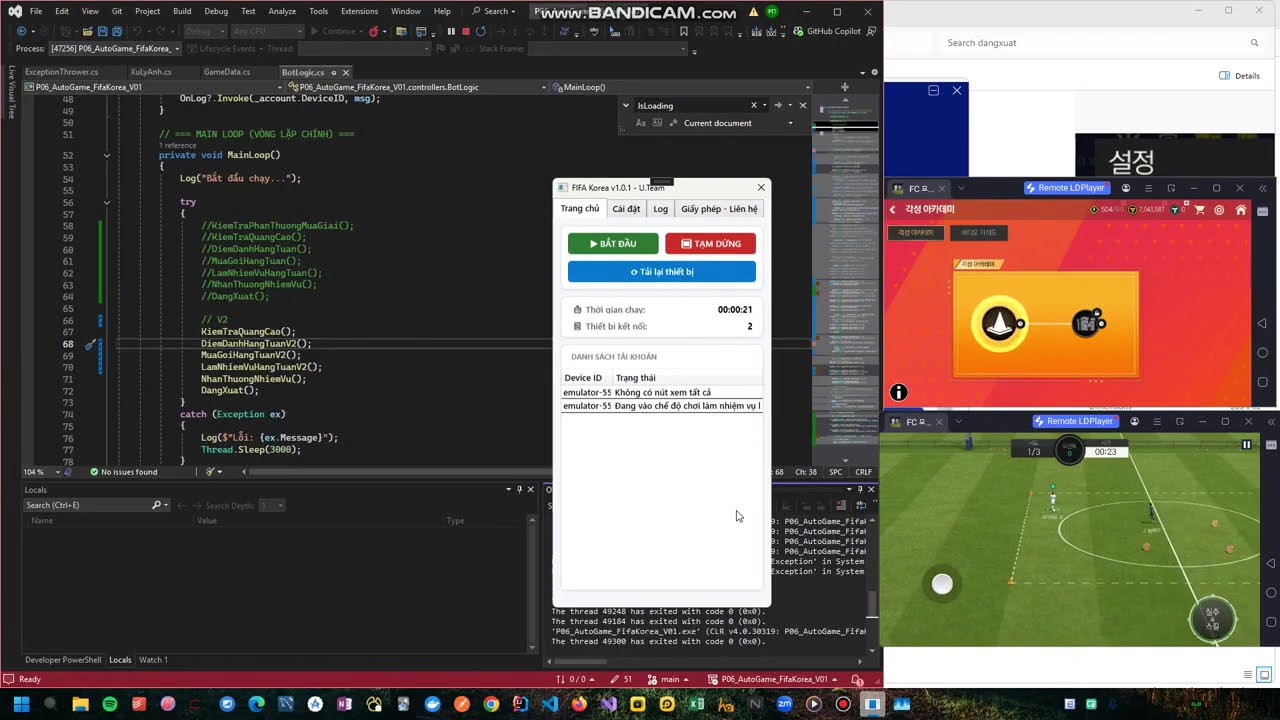
Task: Move the virtual joystick in lower game
Action: coord(942,584)
